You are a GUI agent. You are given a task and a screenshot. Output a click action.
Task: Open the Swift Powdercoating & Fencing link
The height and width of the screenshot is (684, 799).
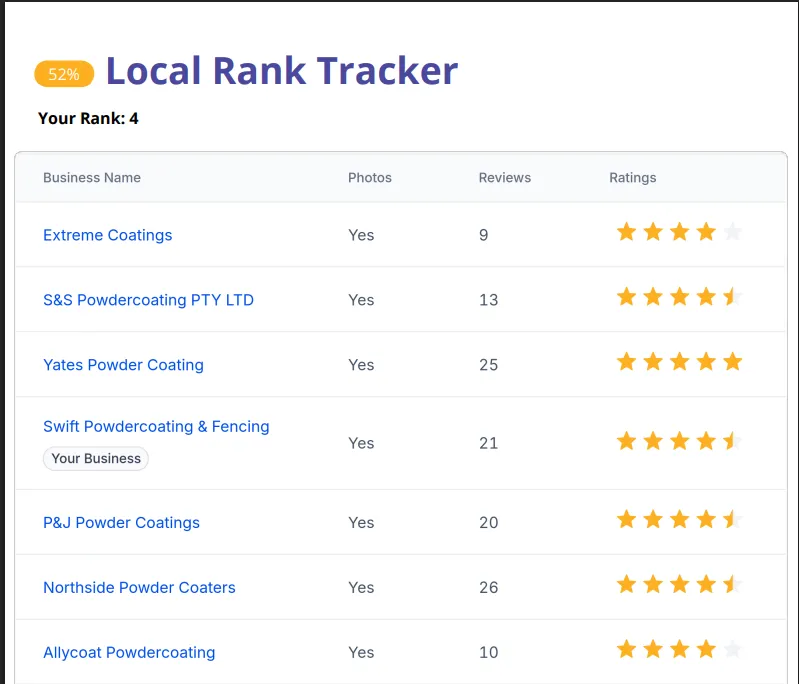[156, 427]
